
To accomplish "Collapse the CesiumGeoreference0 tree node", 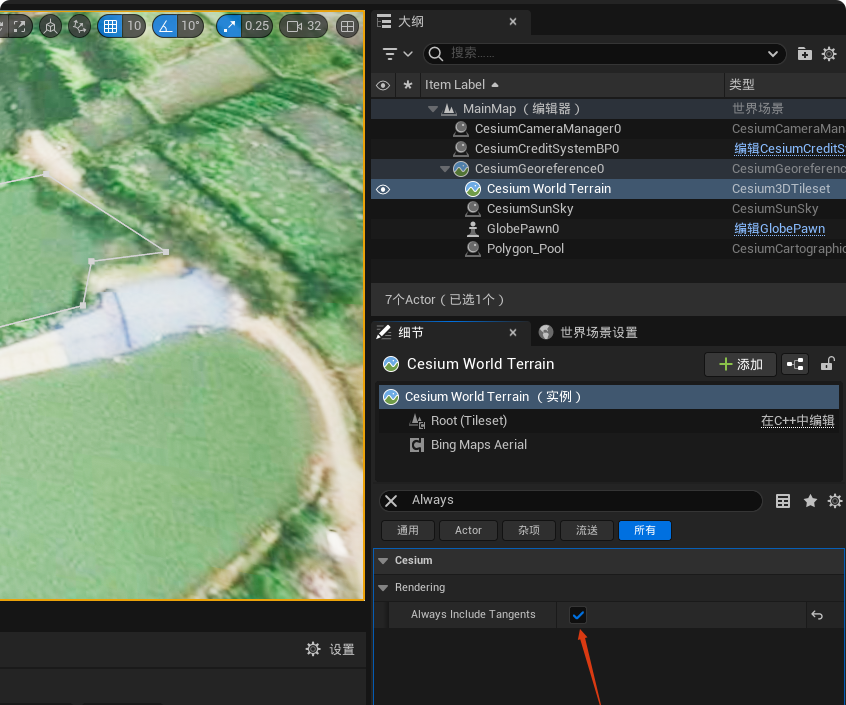I will point(445,169).
